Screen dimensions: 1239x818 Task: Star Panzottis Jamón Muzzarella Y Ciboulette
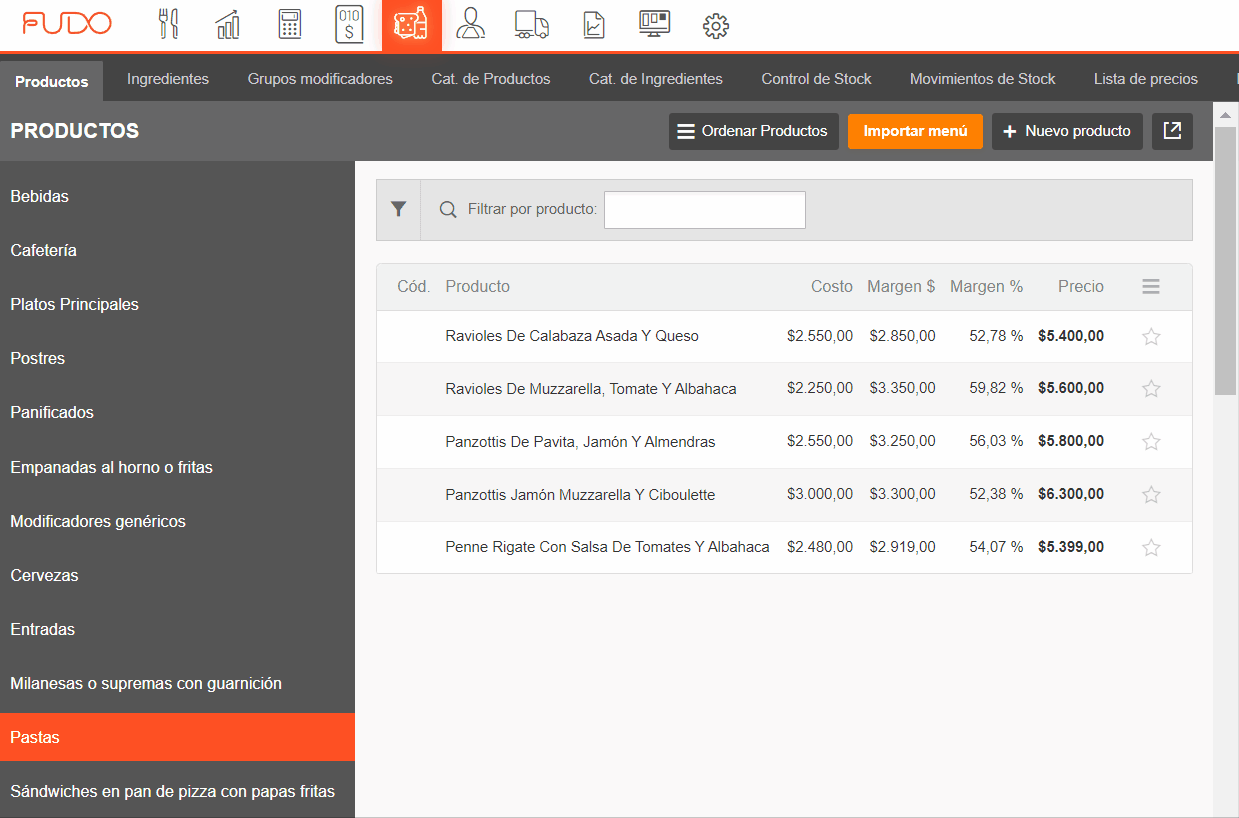coord(1151,495)
